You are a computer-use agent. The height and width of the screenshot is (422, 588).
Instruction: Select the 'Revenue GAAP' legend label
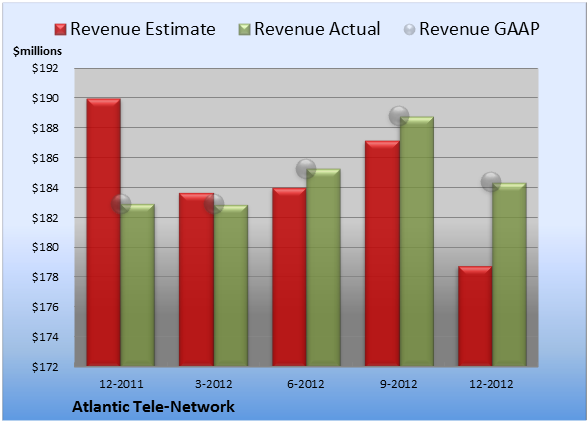click(x=479, y=29)
